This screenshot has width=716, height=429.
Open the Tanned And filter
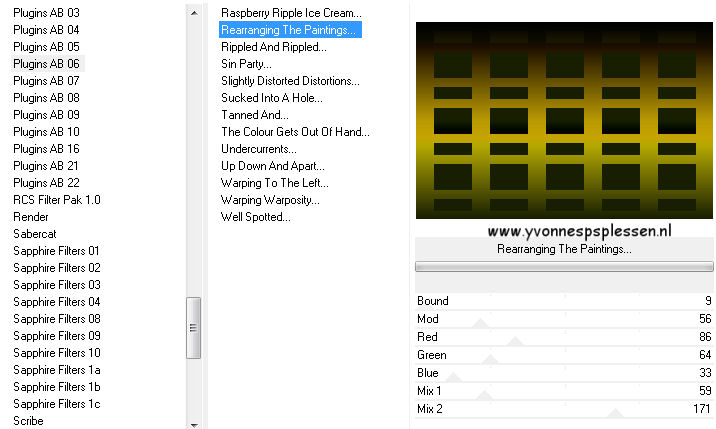coord(255,115)
